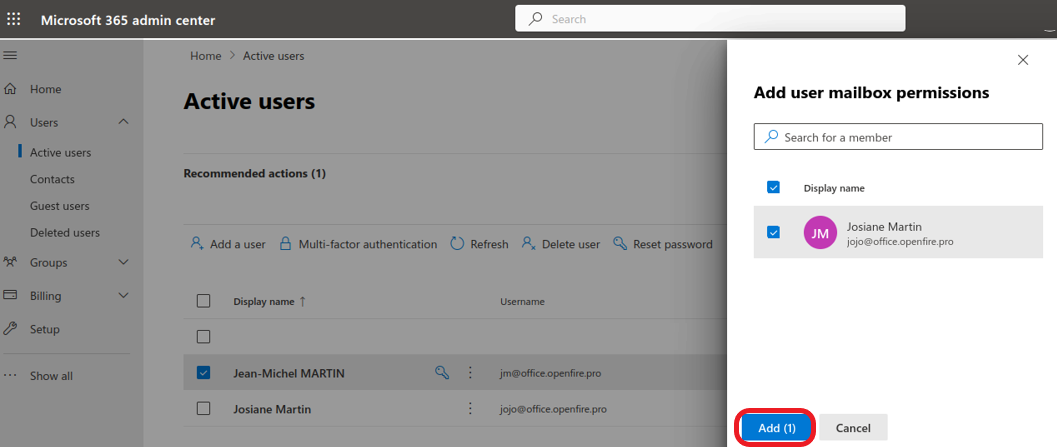Toggle the select-all checkbox in permissions panel

(774, 187)
